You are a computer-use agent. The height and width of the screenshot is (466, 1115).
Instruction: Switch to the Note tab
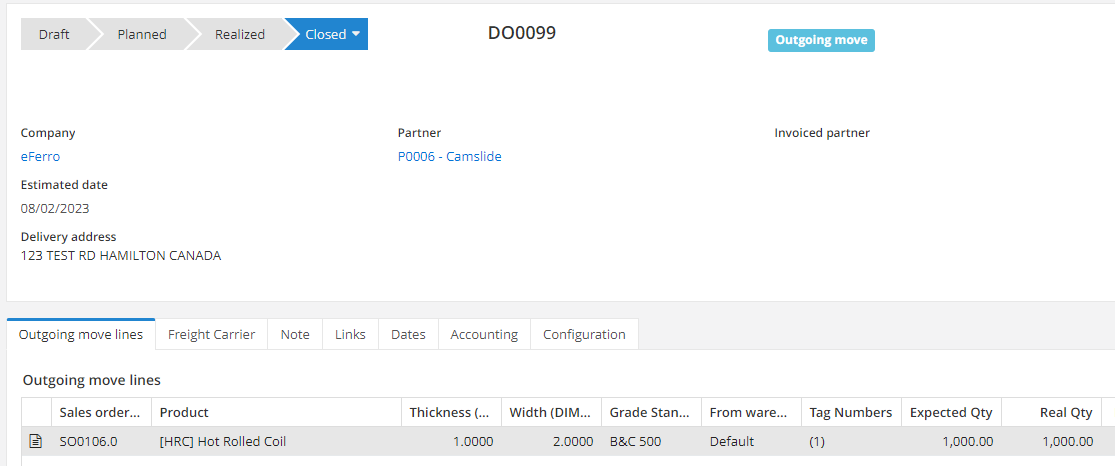coord(295,334)
